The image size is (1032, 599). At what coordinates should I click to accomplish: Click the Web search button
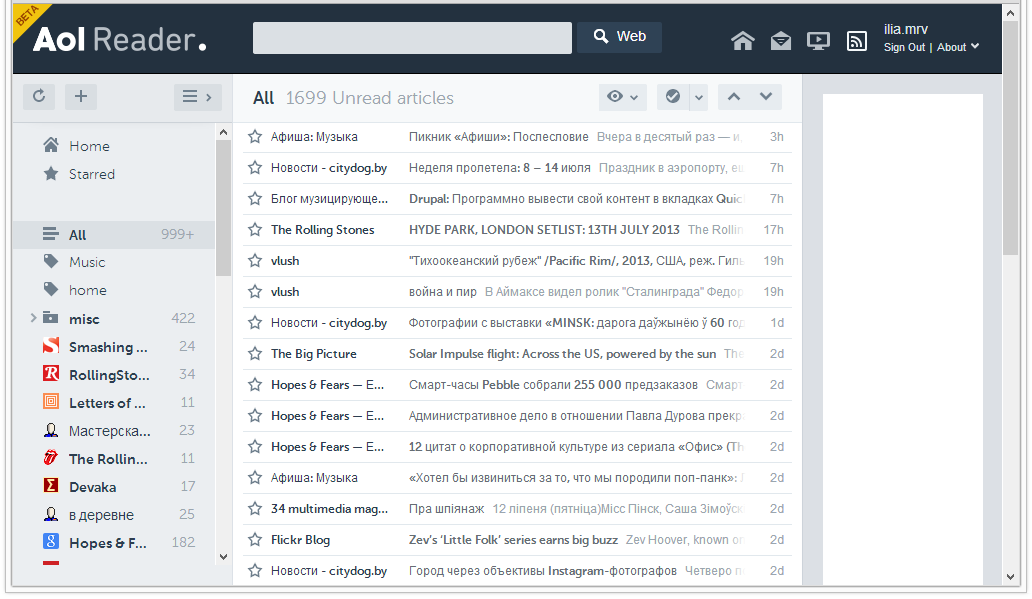coord(619,37)
